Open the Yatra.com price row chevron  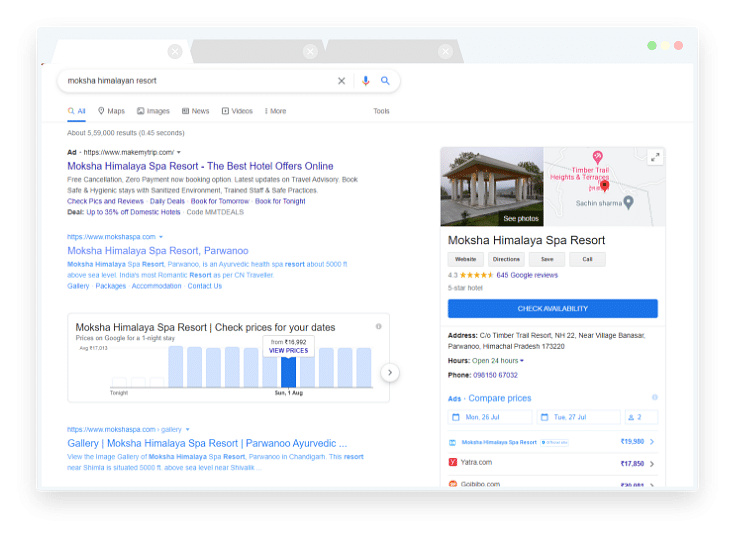pos(652,464)
